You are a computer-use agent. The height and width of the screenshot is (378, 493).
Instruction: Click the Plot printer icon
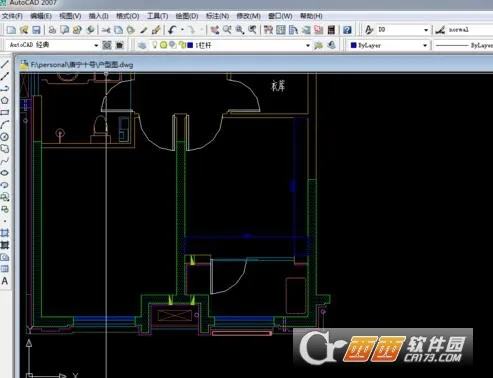(x=52, y=30)
